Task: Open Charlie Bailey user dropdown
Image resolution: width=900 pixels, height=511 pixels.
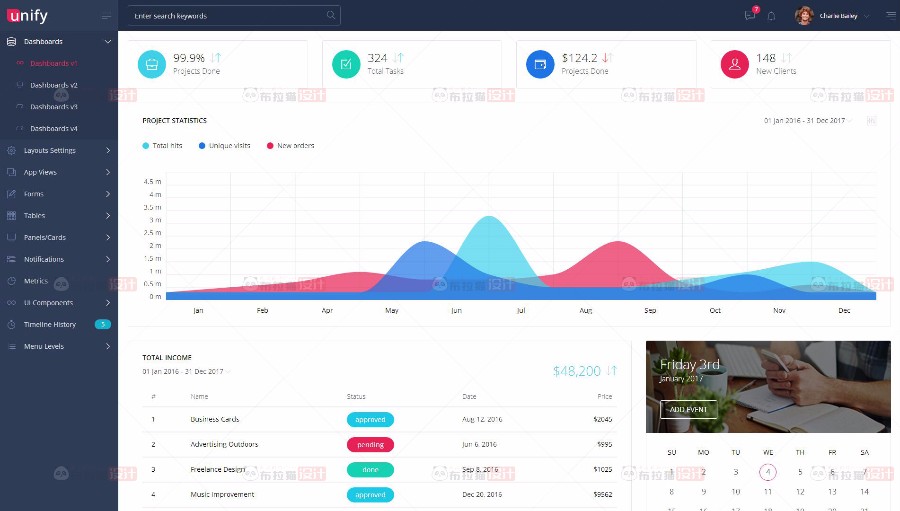Action: [866, 16]
